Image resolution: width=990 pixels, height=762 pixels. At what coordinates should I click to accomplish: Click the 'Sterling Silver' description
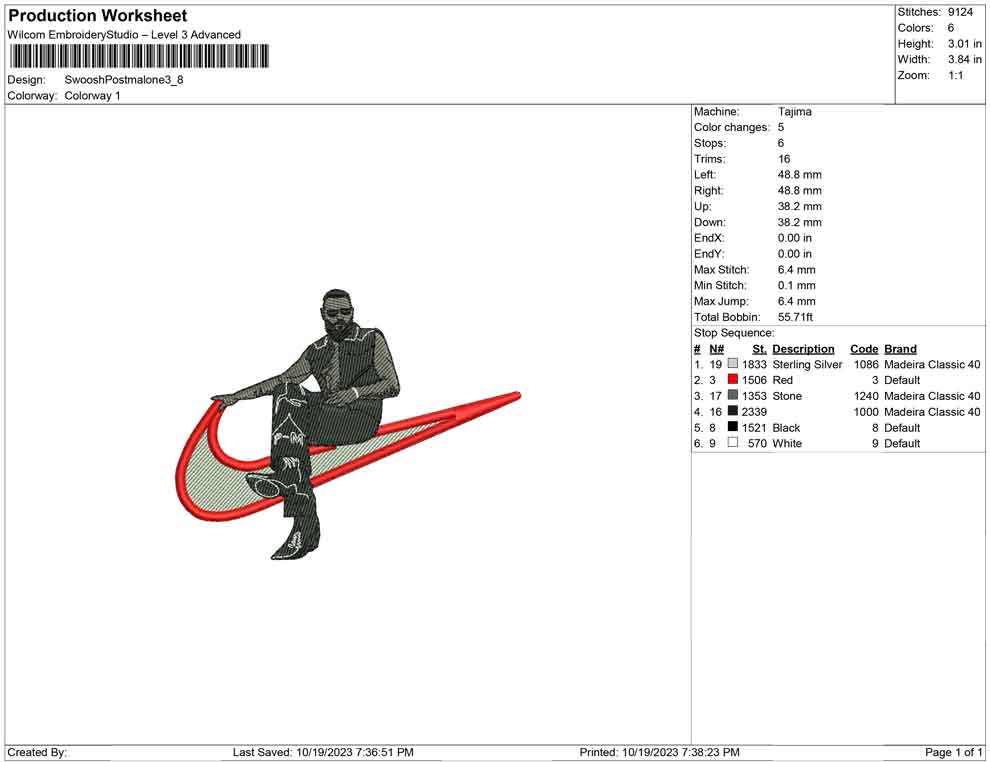(808, 364)
